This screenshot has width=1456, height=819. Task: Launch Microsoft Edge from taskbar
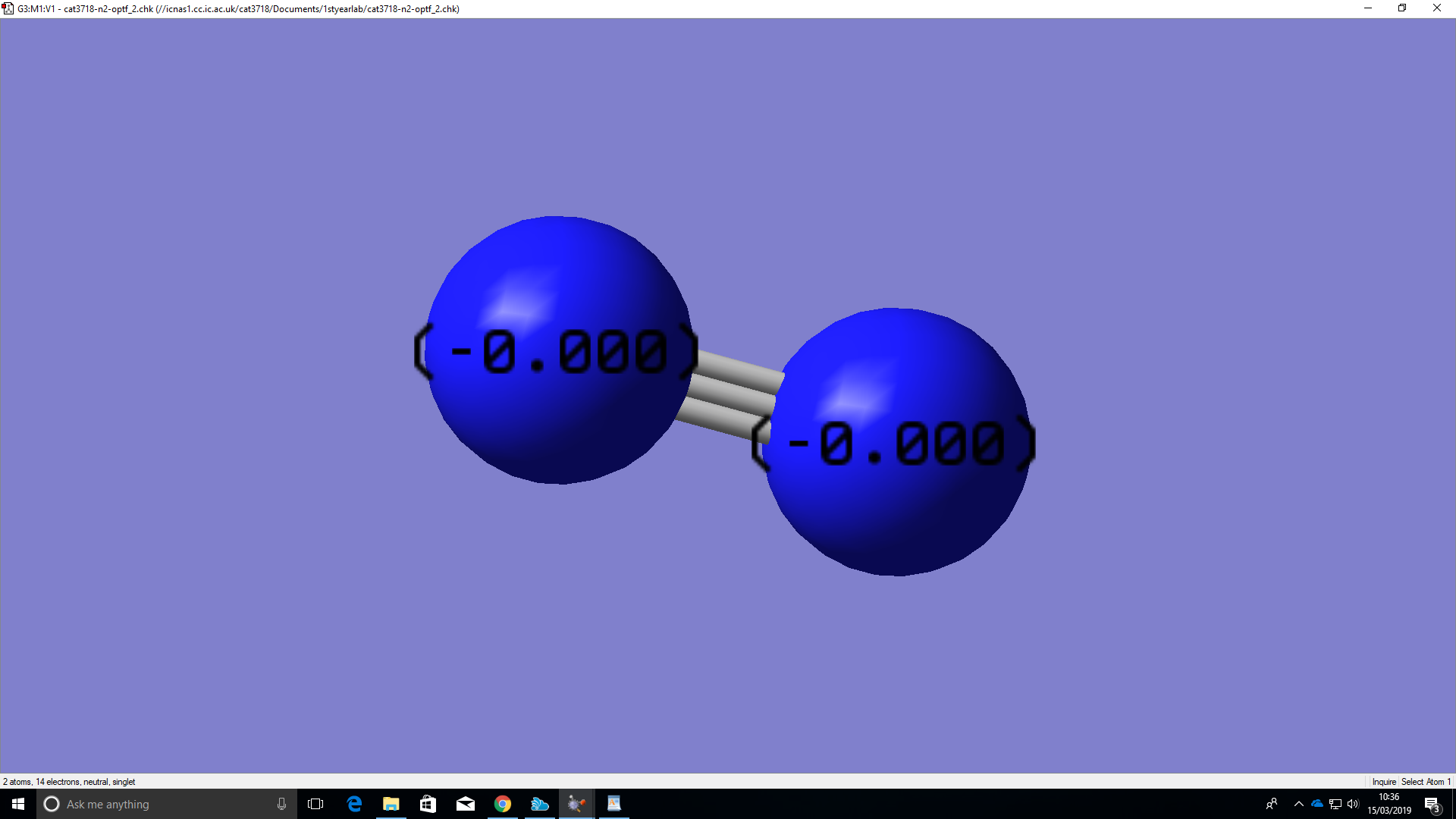point(354,804)
